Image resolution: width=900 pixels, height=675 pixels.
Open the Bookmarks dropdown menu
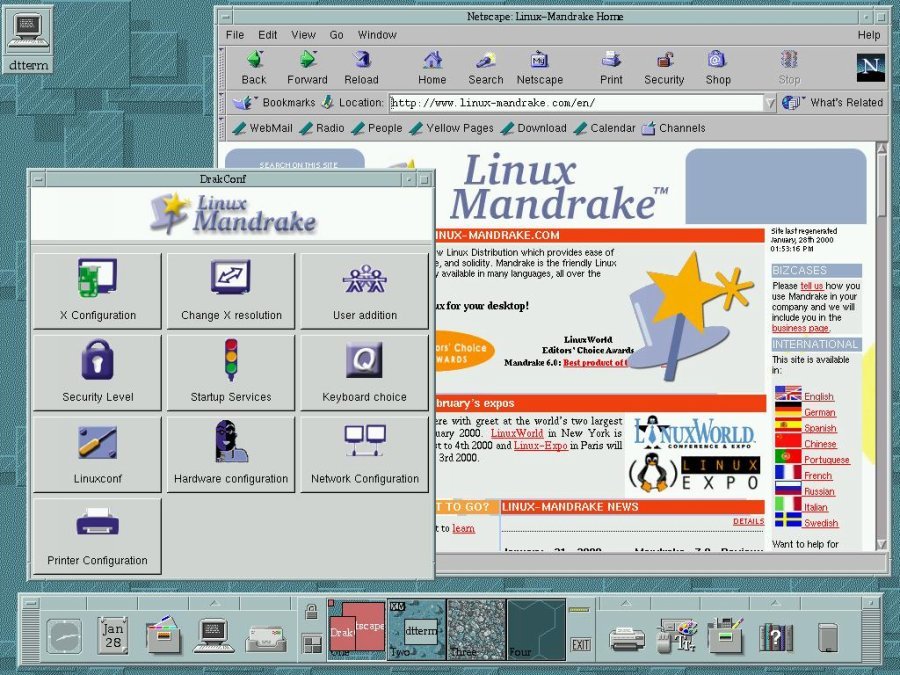274,103
